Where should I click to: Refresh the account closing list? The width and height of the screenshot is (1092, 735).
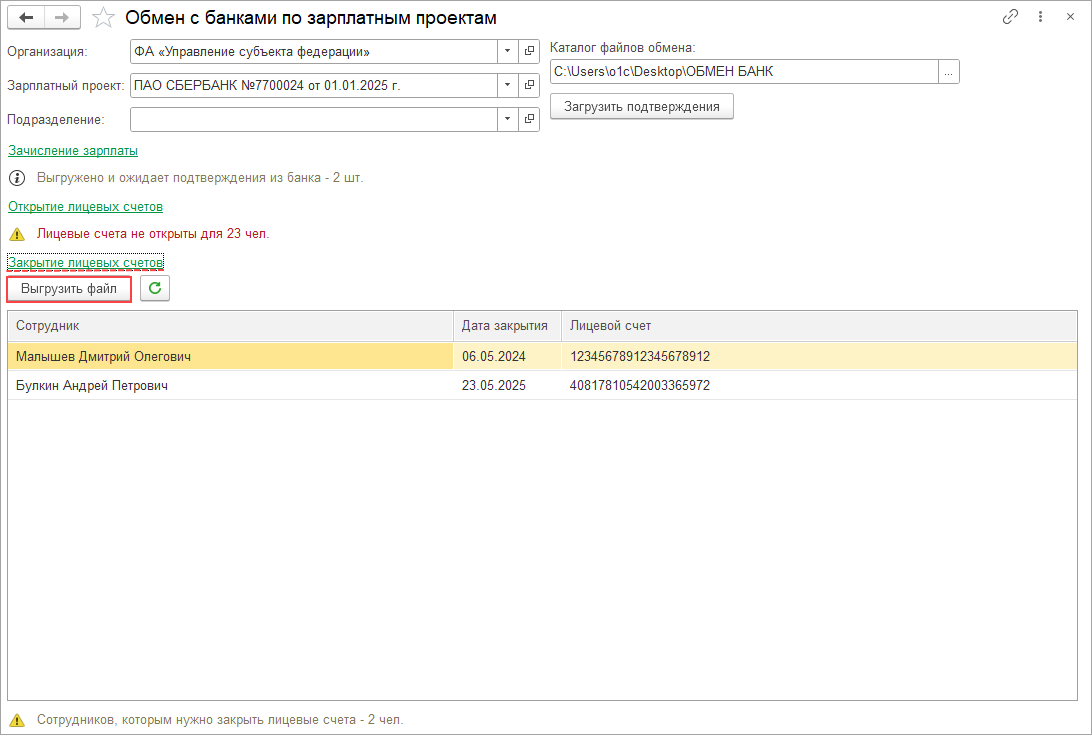pyautogui.click(x=155, y=289)
